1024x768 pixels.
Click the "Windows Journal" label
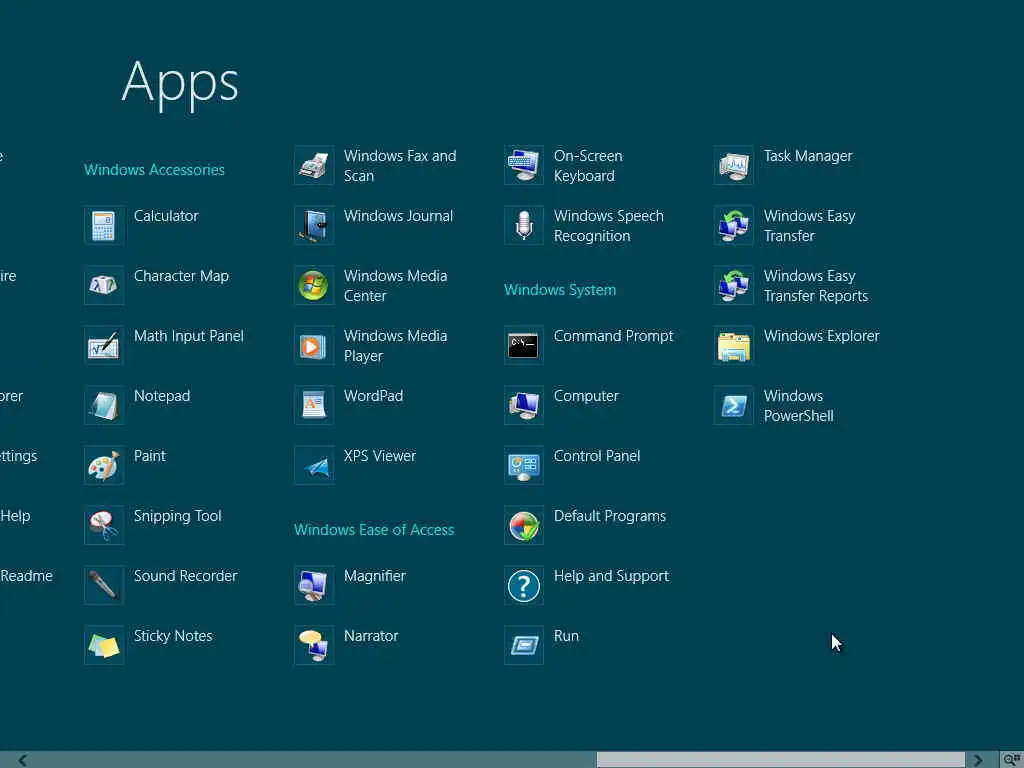click(398, 216)
